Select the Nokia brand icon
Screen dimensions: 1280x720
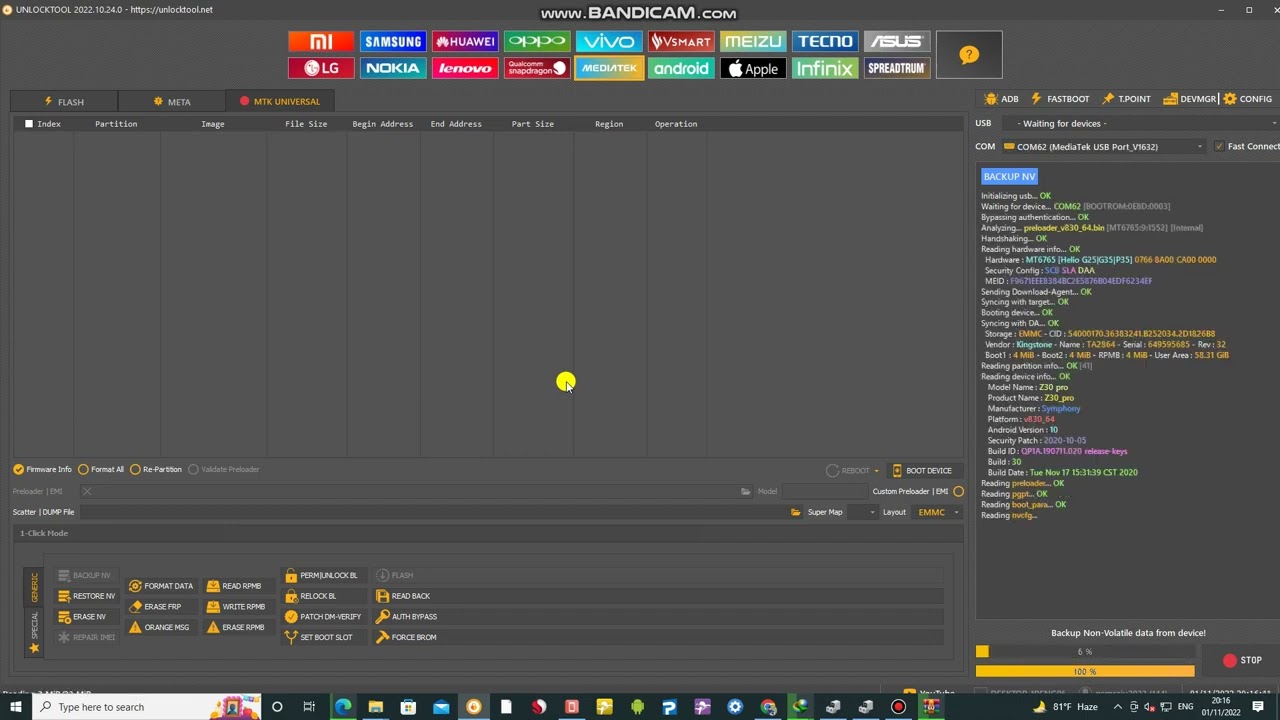point(393,68)
